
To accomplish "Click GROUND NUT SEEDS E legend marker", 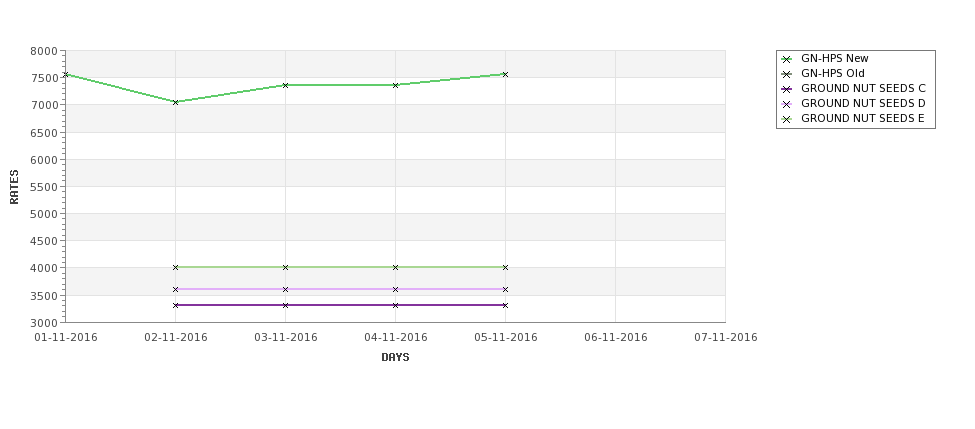I will (787, 119).
